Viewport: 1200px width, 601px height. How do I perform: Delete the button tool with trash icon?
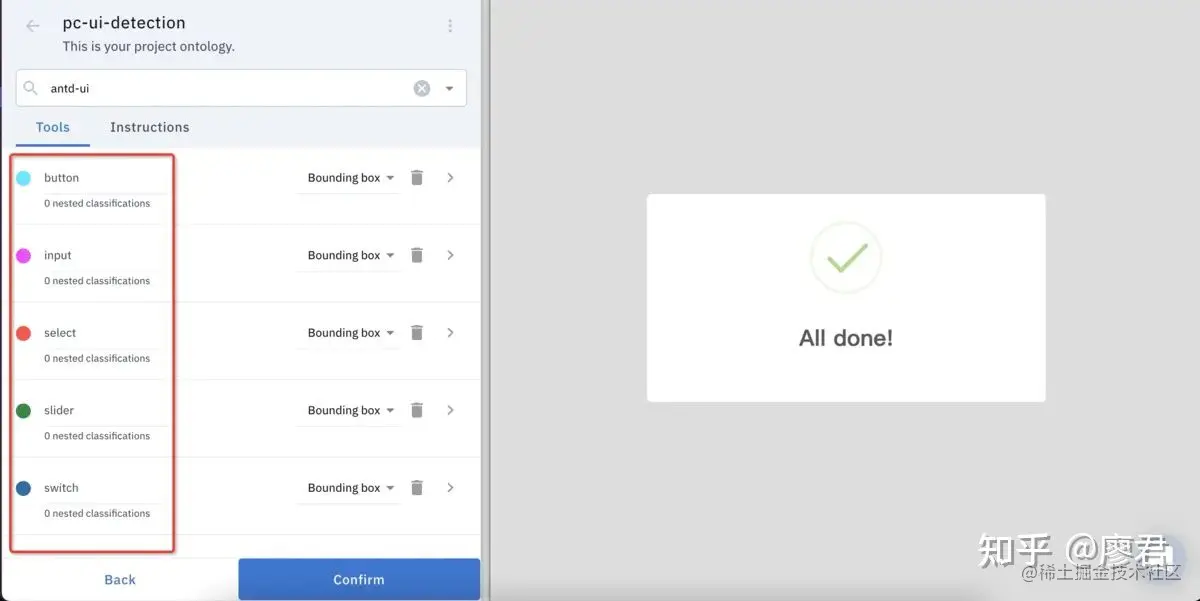tap(417, 177)
